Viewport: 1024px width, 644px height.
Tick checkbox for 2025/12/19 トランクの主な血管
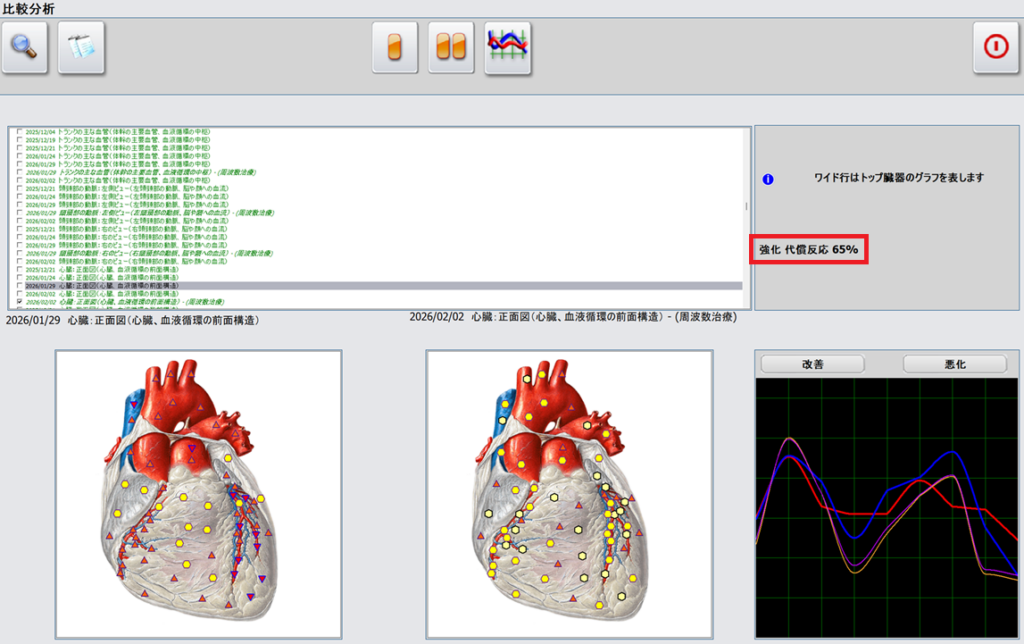pyautogui.click(x=20, y=141)
